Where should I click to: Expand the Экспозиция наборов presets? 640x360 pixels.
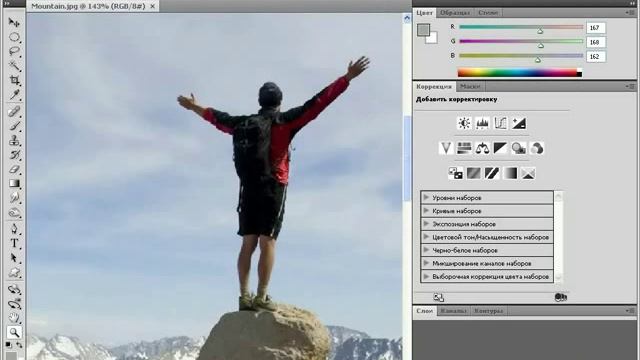(x=426, y=224)
